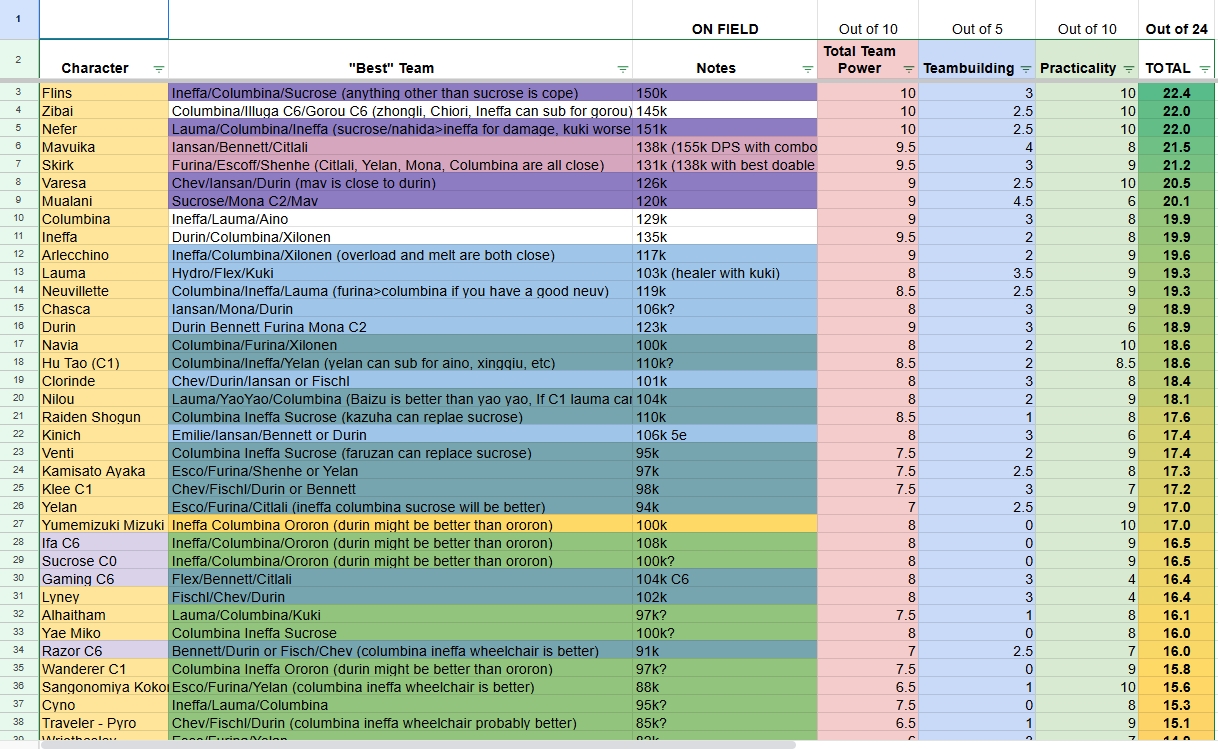Click the Sucrose/Mona C2/Mav team cell
This screenshot has width=1218, height=749.
point(400,201)
